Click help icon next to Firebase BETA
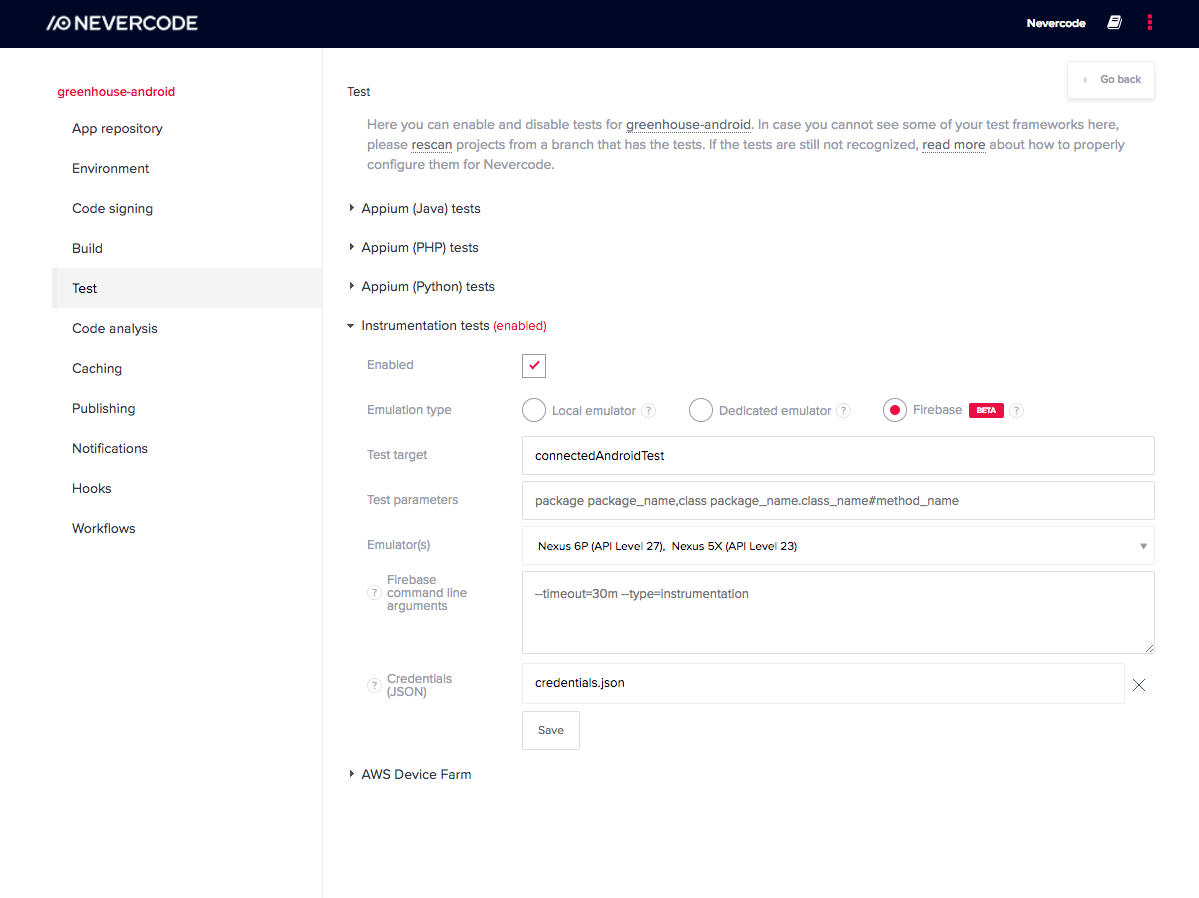Viewport: 1199px width, 898px height. click(x=1016, y=411)
